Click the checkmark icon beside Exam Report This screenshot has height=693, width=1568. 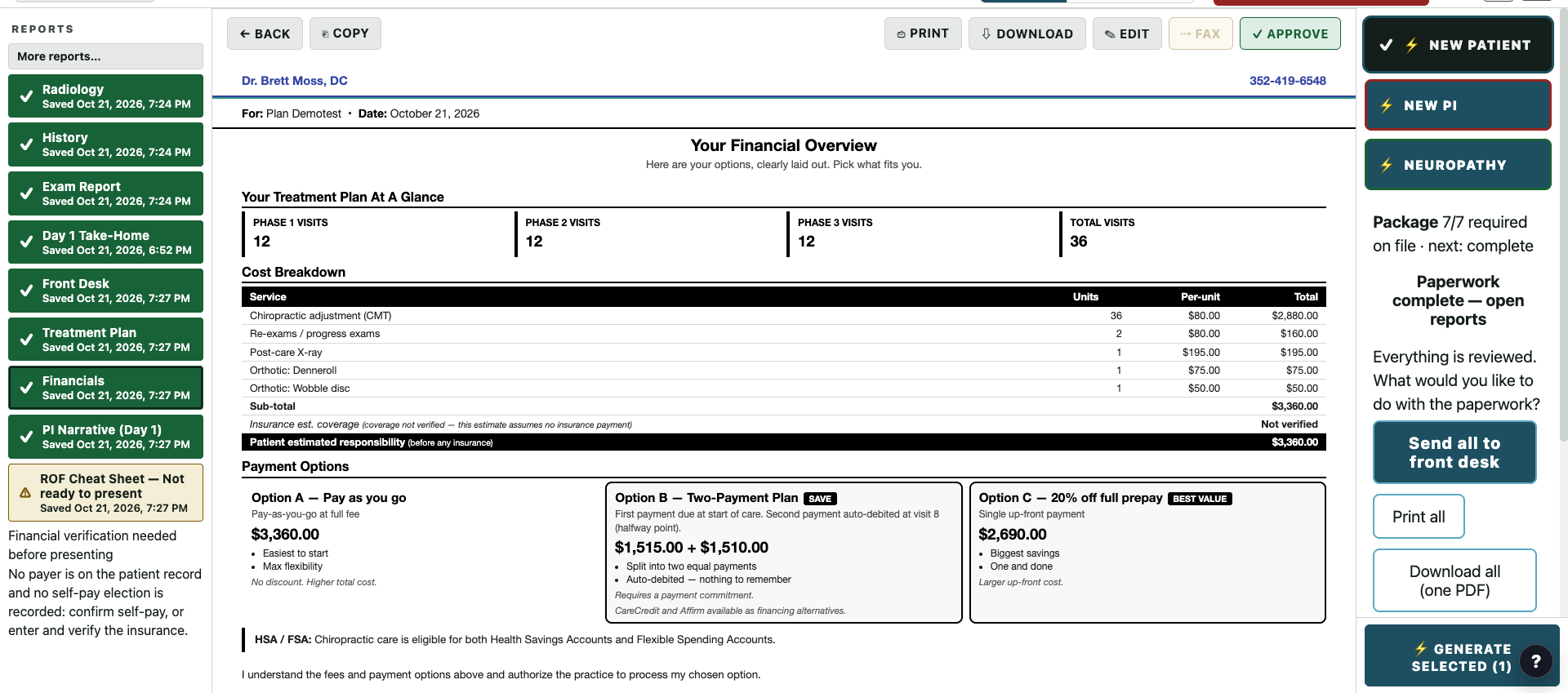(x=26, y=193)
